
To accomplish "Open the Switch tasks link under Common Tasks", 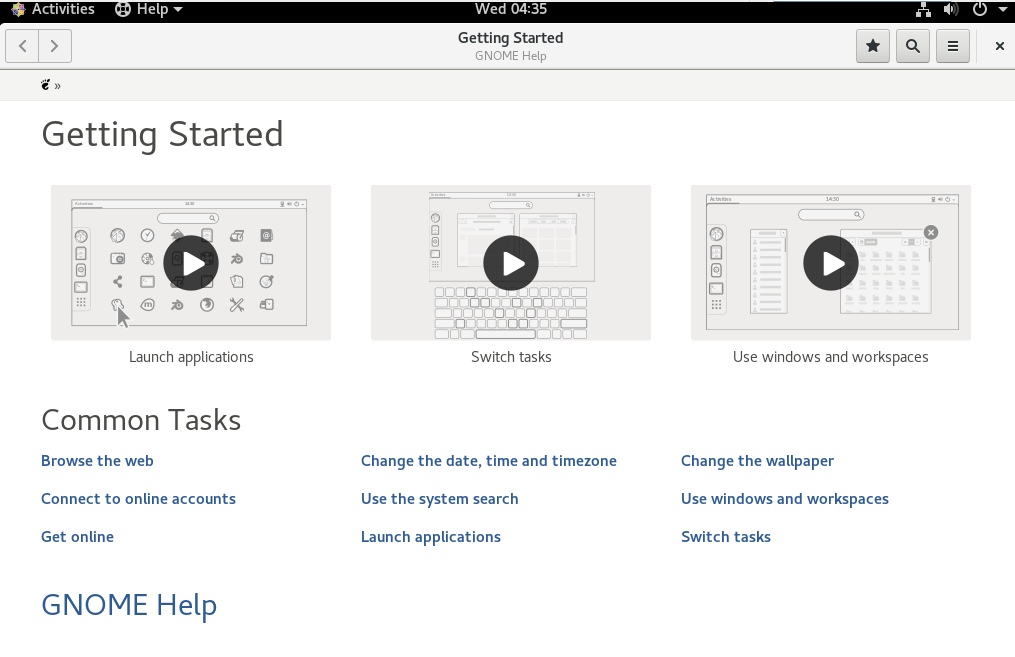I will tap(726, 537).
